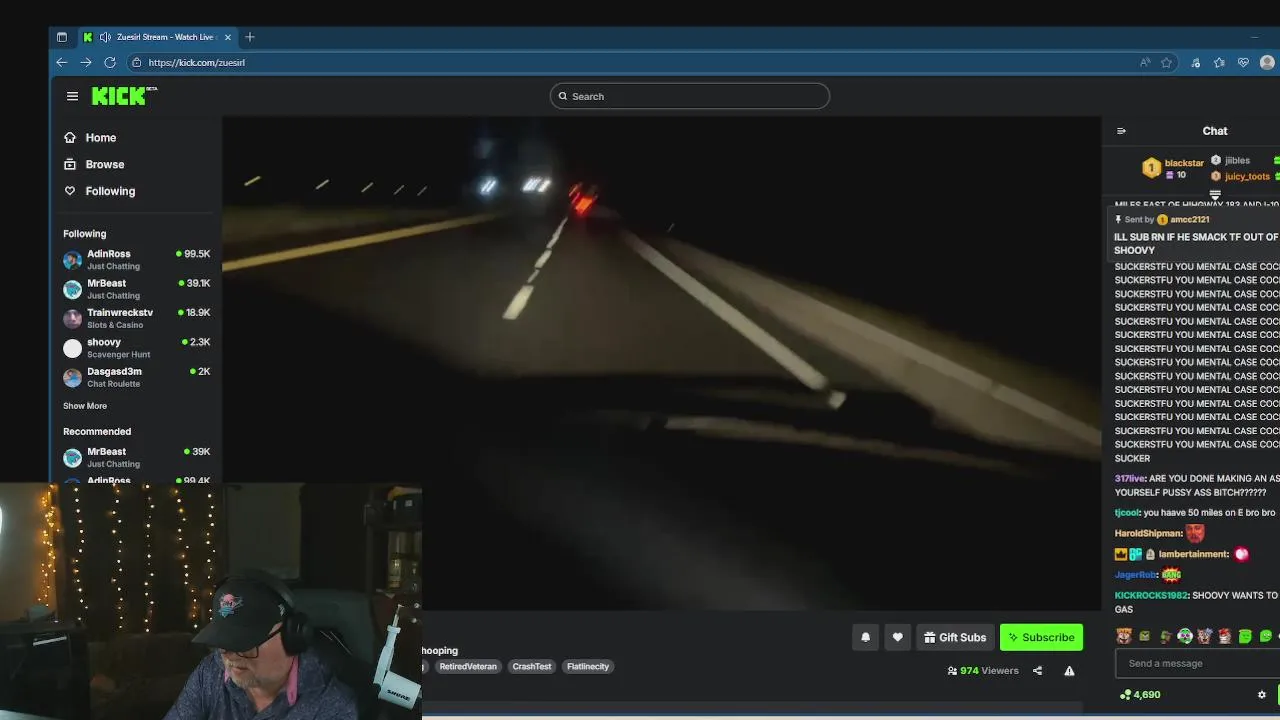Insert red-haired emote
The height and width of the screenshot is (720, 1280).
point(1225,636)
